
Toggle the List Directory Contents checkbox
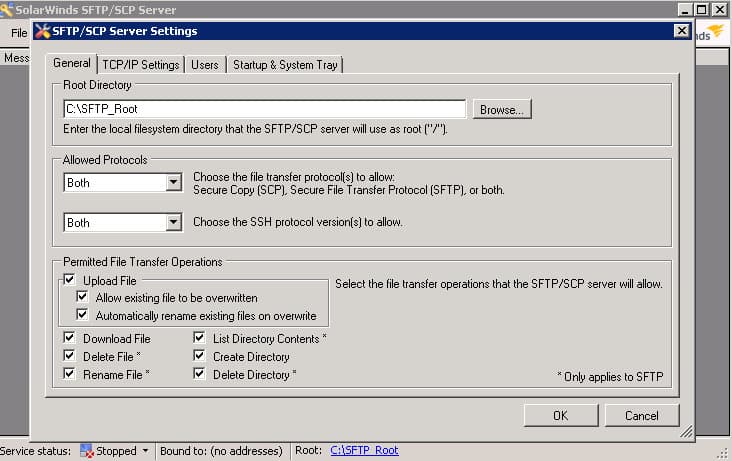pyautogui.click(x=199, y=339)
